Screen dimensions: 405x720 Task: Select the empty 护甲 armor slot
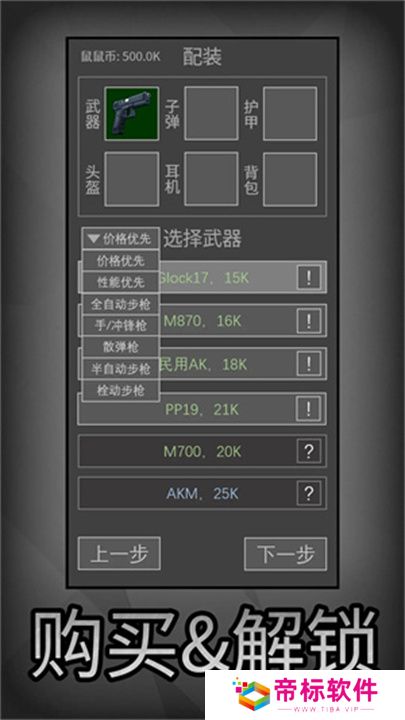(290, 113)
